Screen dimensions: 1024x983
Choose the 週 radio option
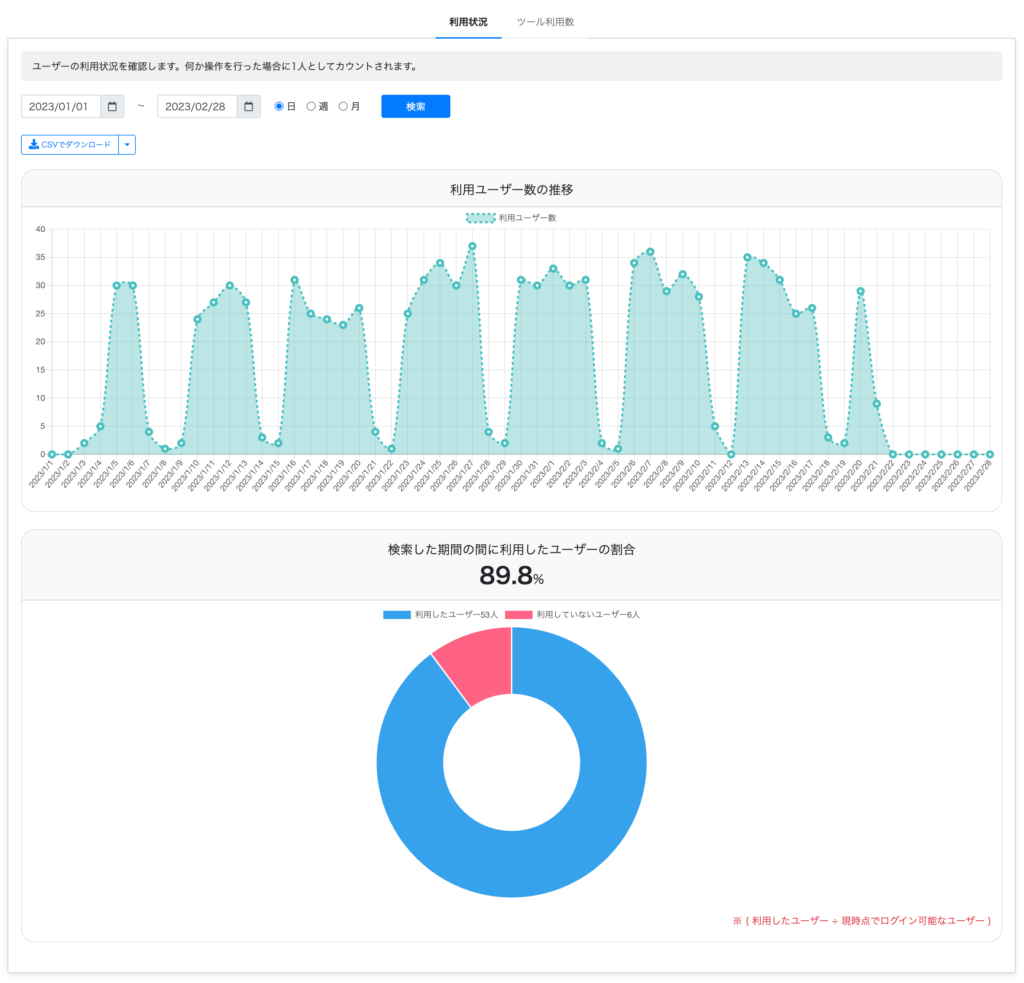(x=311, y=106)
